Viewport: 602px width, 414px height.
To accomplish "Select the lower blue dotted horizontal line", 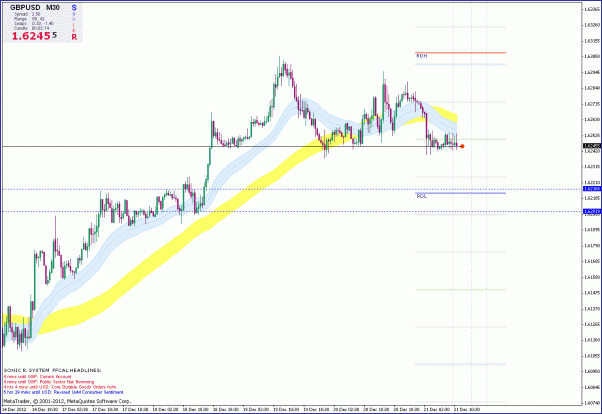I will [292, 212].
